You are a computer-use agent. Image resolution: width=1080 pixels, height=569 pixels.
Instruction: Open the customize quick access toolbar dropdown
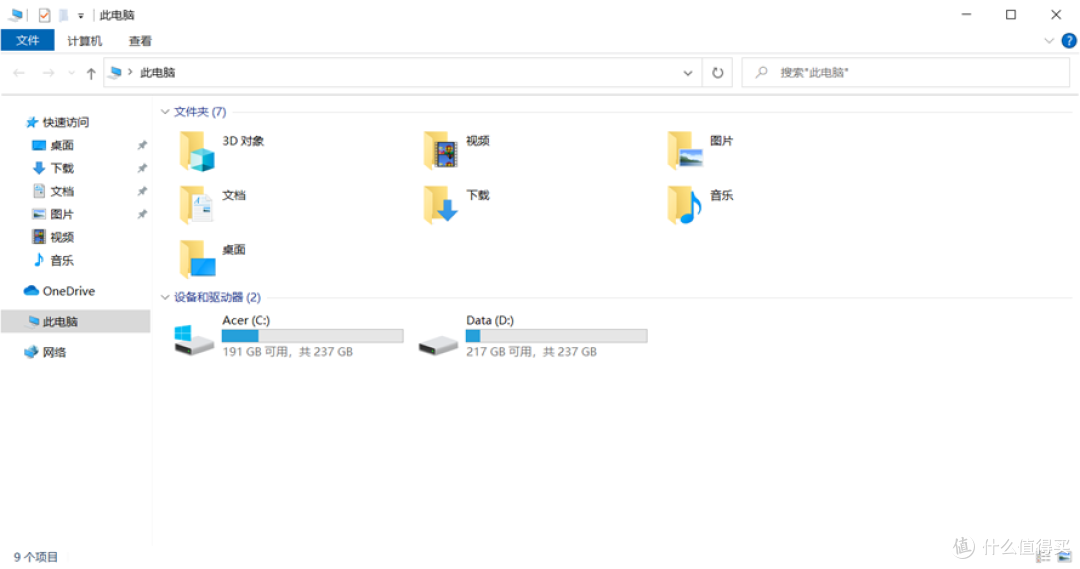pyautogui.click(x=81, y=15)
